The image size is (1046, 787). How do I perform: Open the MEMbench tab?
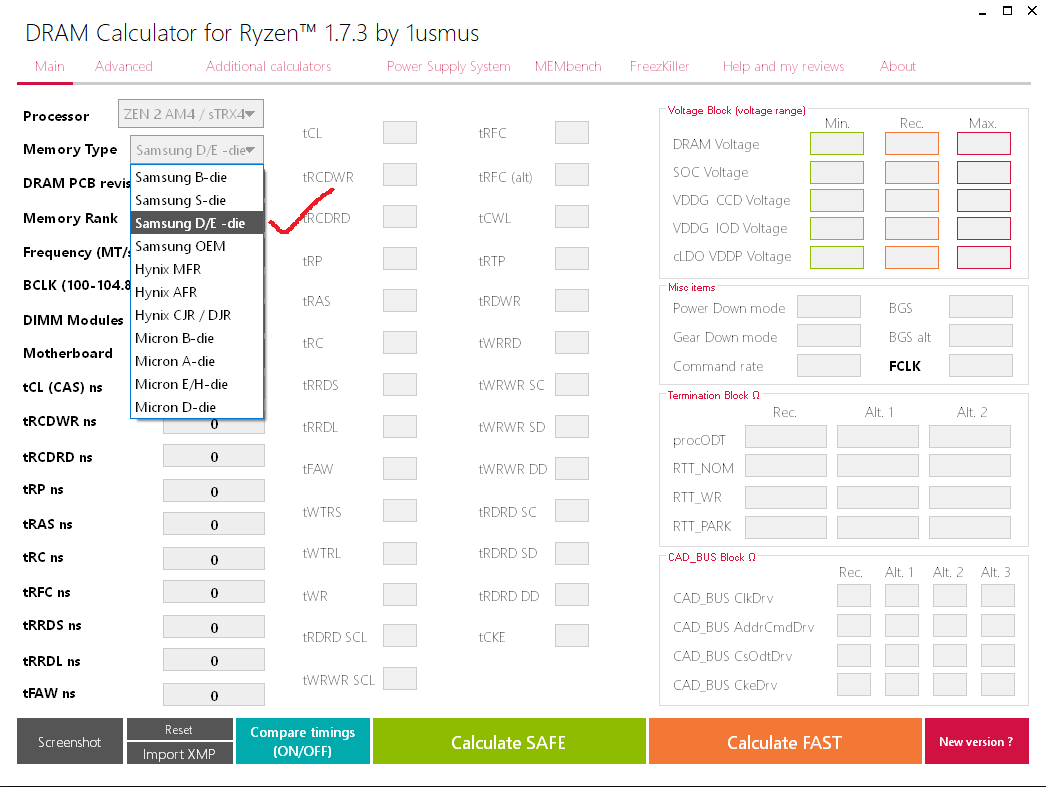(568, 66)
